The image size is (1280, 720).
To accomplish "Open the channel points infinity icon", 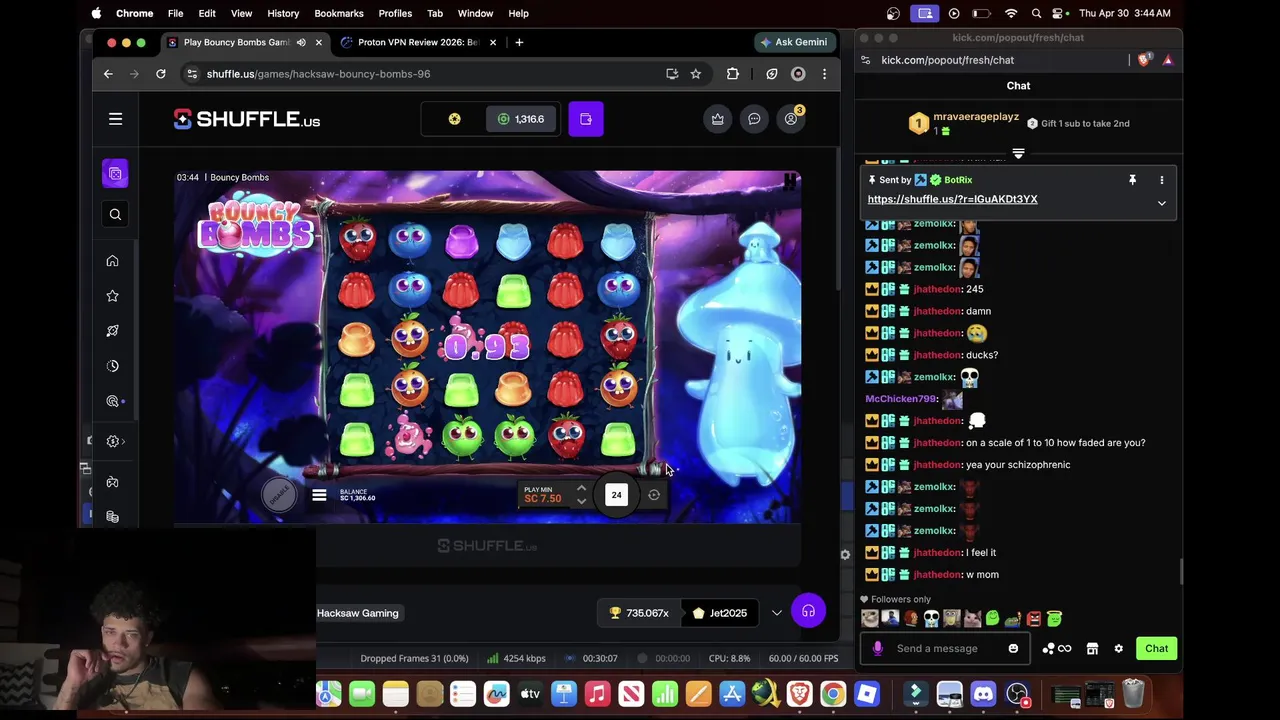I will 1056,648.
